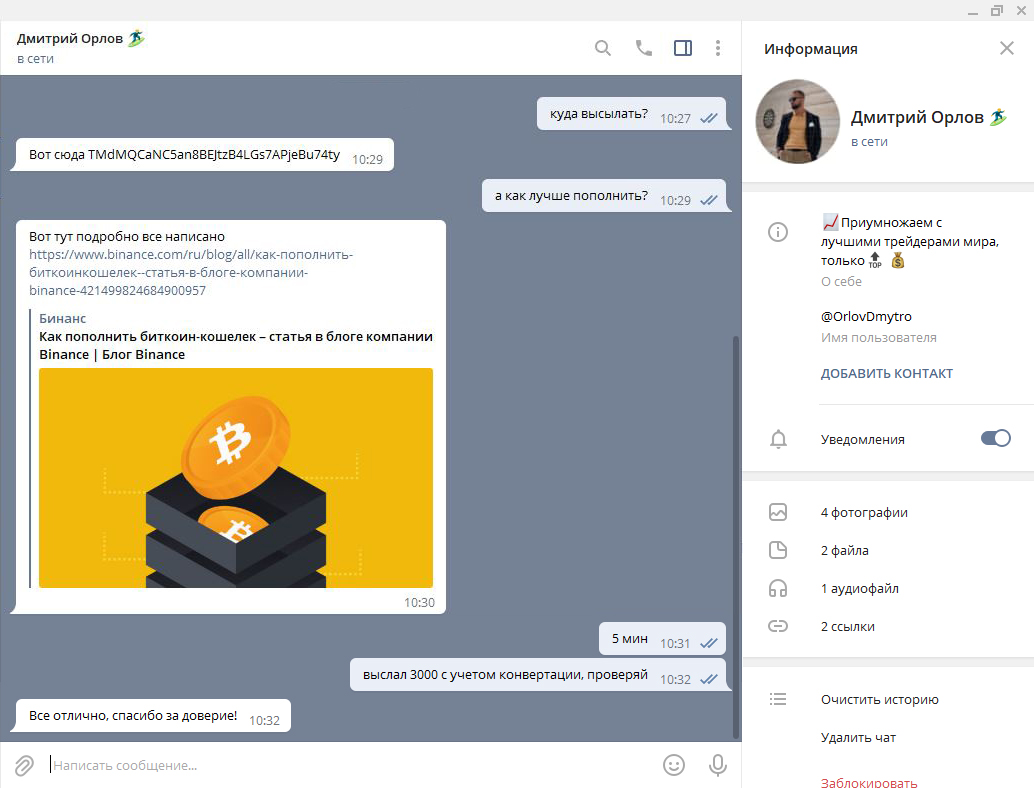Choose Очистить историю
The height and width of the screenshot is (788, 1034).
click(x=879, y=700)
